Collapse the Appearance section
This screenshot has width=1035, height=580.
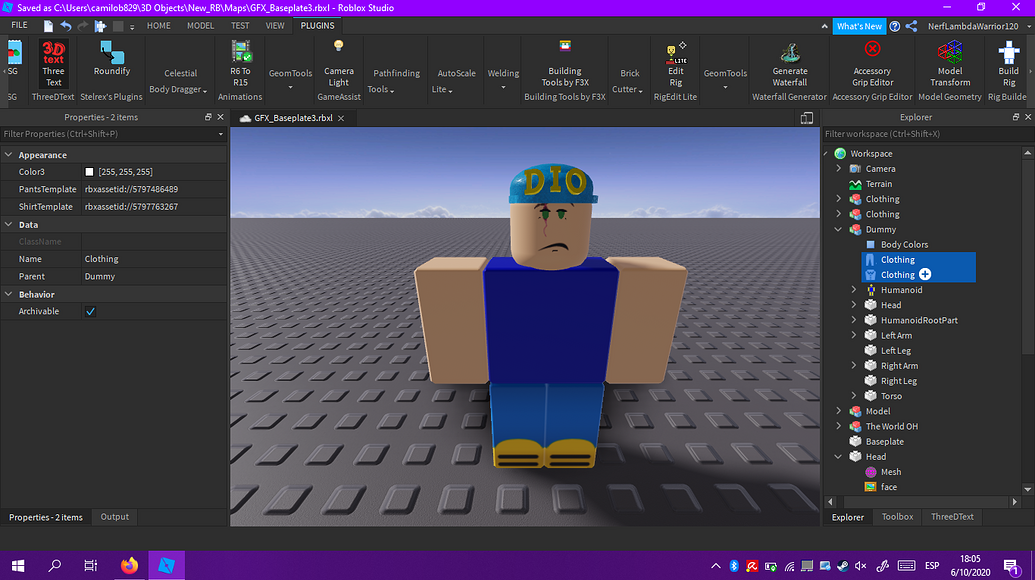pyautogui.click(x=9, y=154)
